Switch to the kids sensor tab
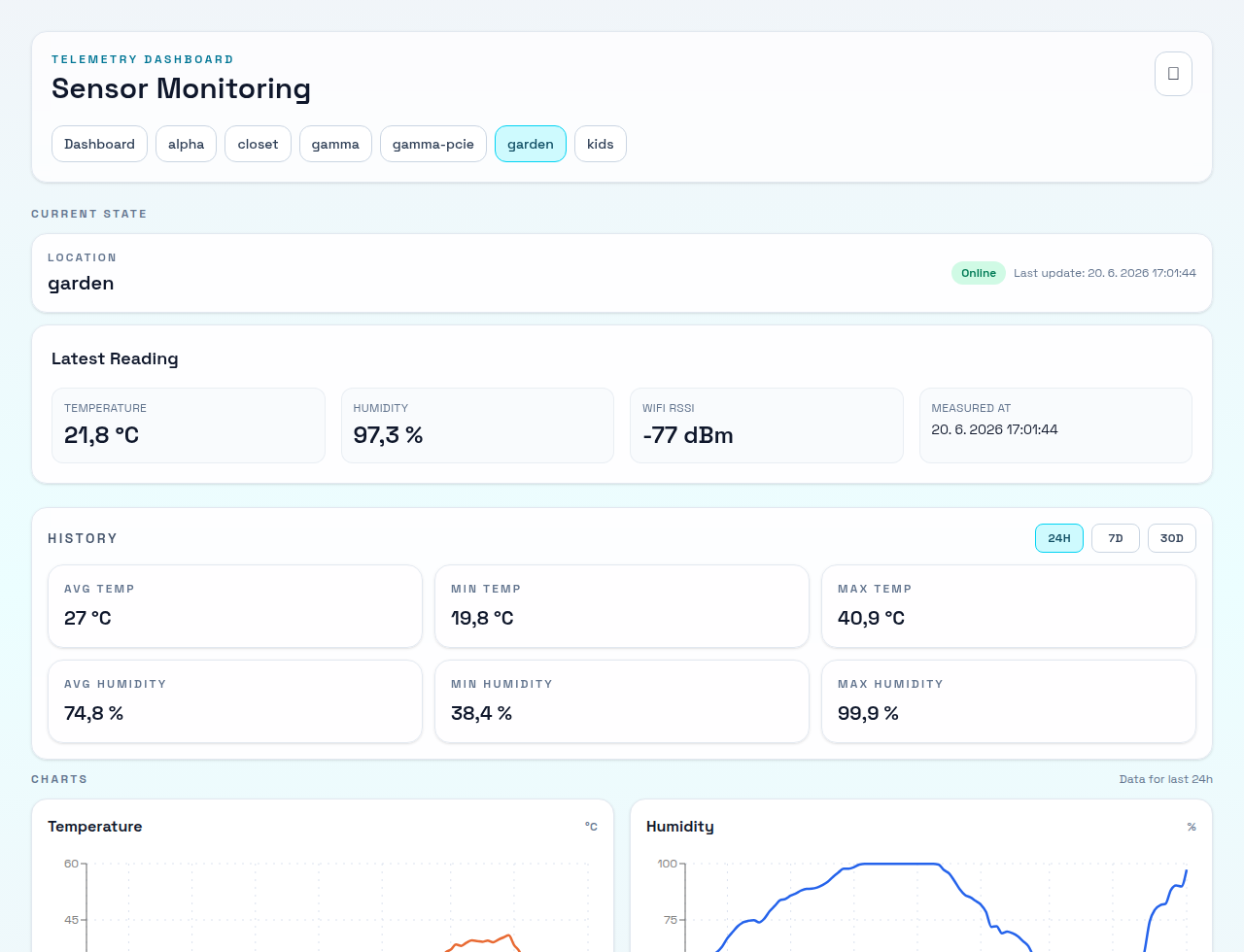Screen dimensions: 1244x952 click(x=601, y=144)
